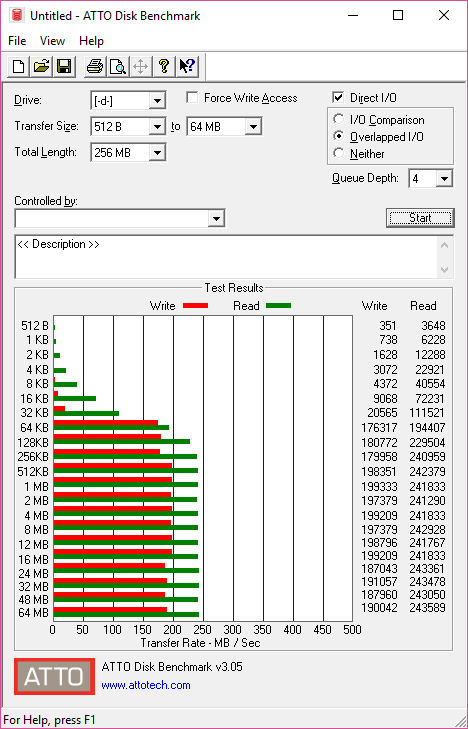Image resolution: width=468 pixels, height=729 pixels.
Task: Open Print Preview toolbar icon
Action: (x=118, y=66)
